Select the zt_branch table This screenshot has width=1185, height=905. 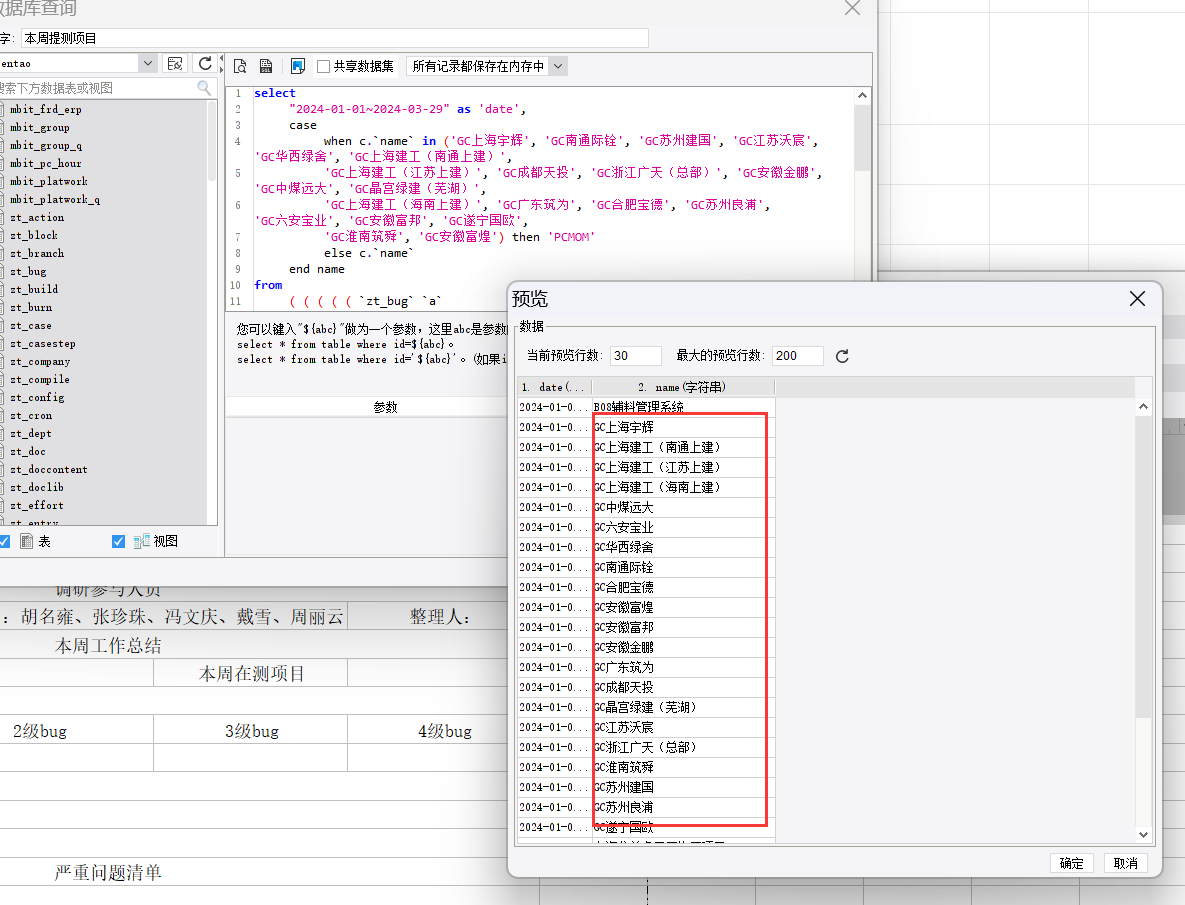pyautogui.click(x=36, y=253)
